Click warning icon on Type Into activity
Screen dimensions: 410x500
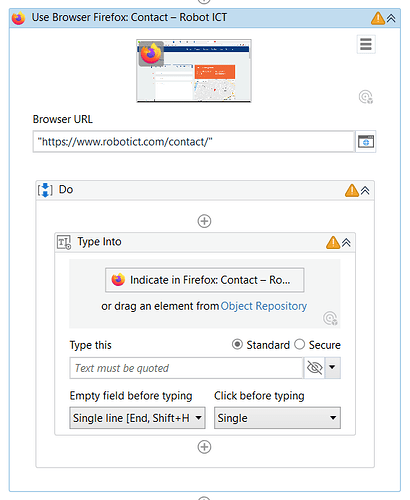tap(333, 242)
